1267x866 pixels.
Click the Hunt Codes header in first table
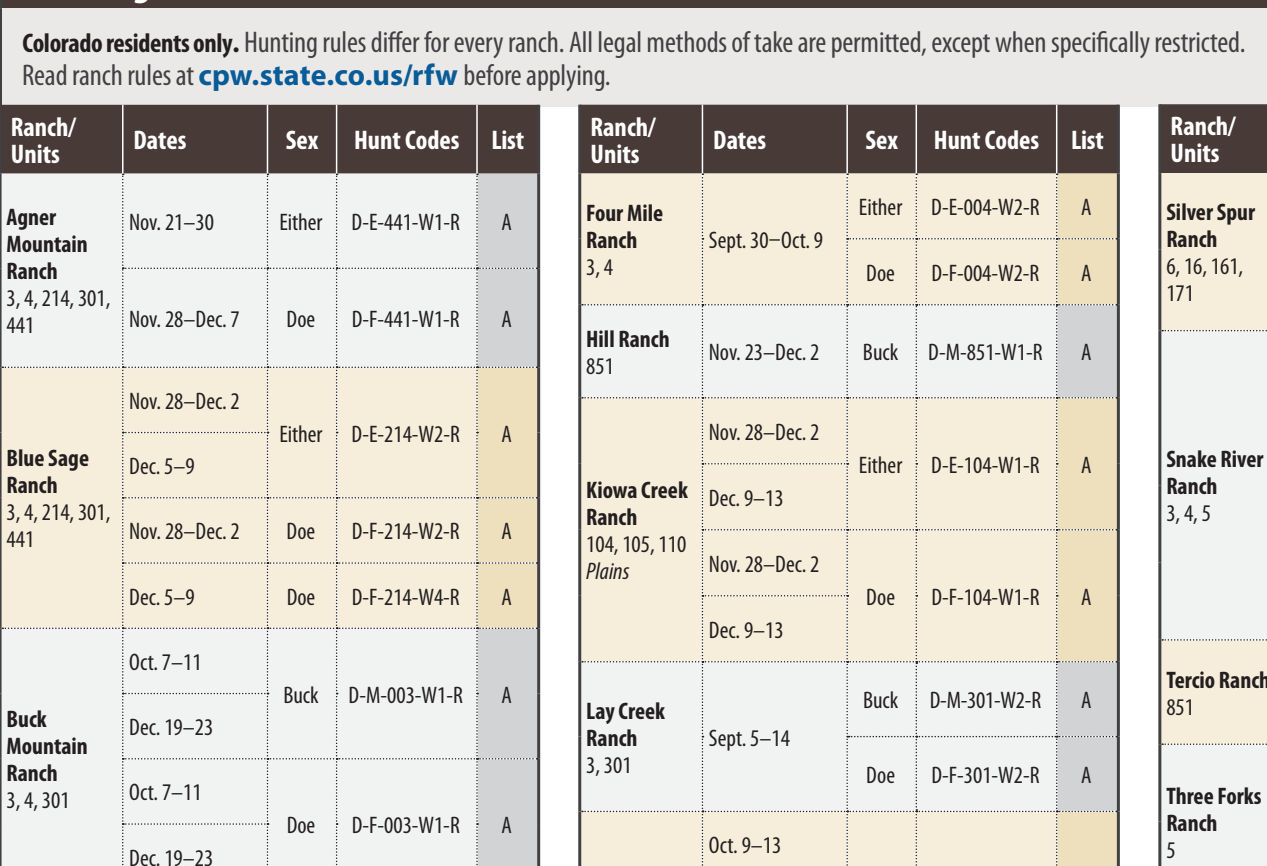tap(407, 141)
